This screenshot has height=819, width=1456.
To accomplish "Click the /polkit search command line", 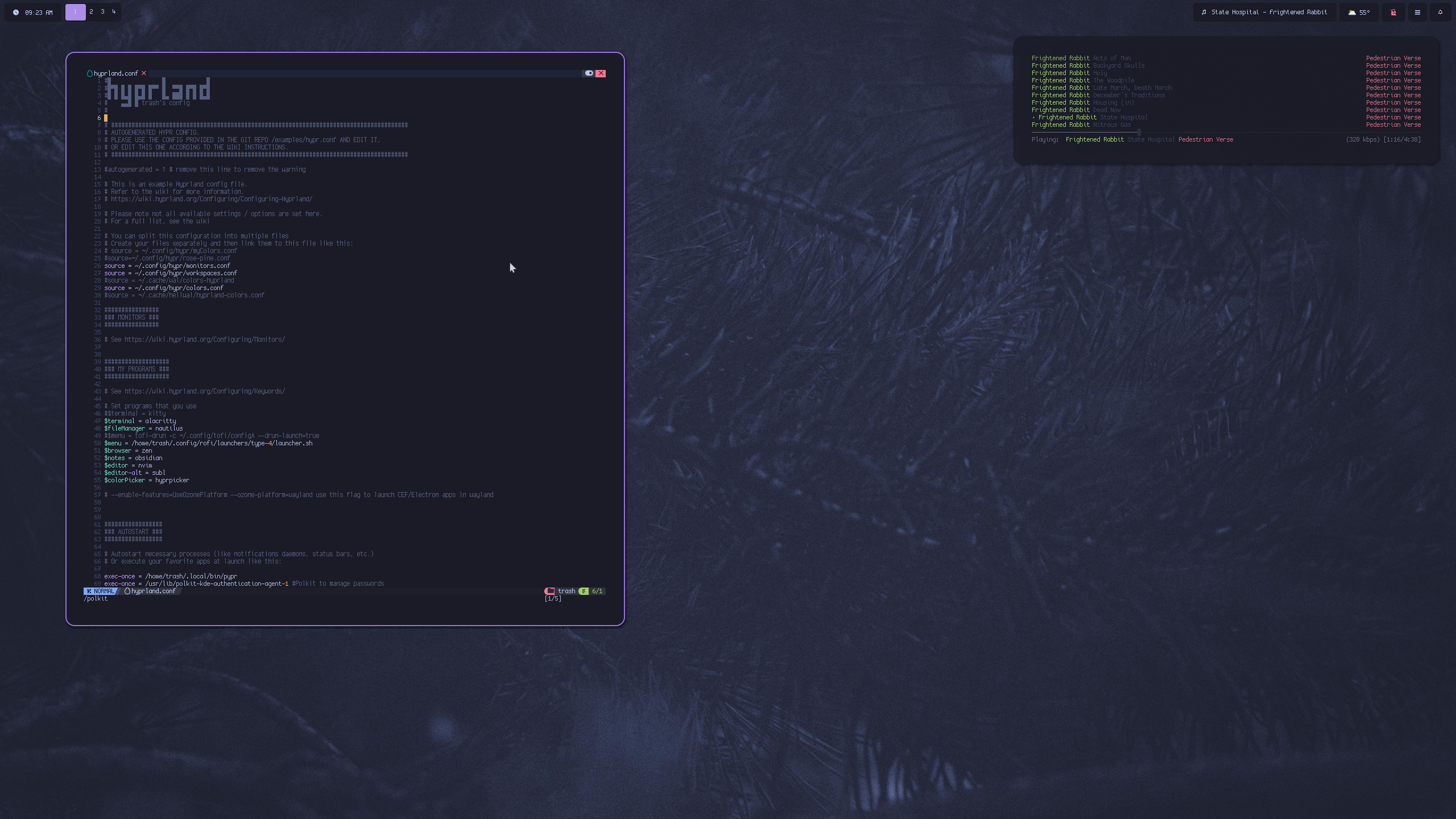I will 96,598.
